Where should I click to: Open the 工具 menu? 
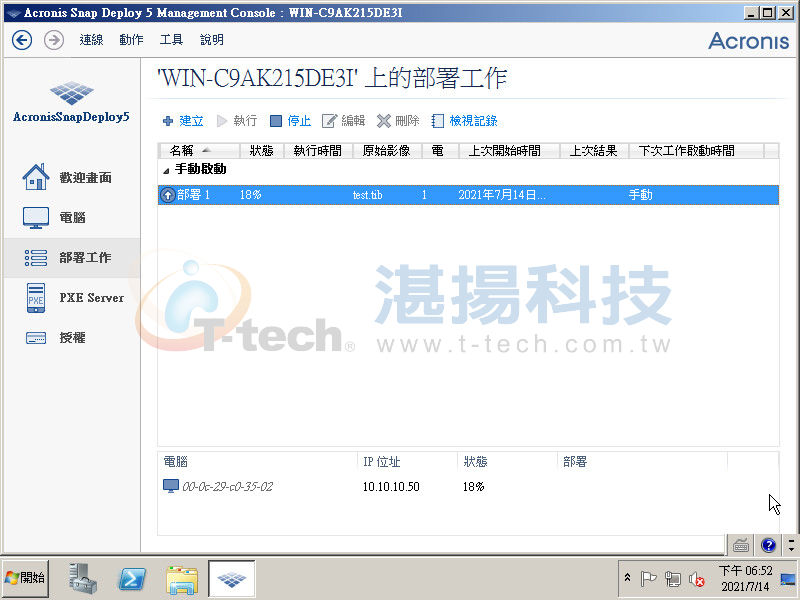[x=171, y=40]
